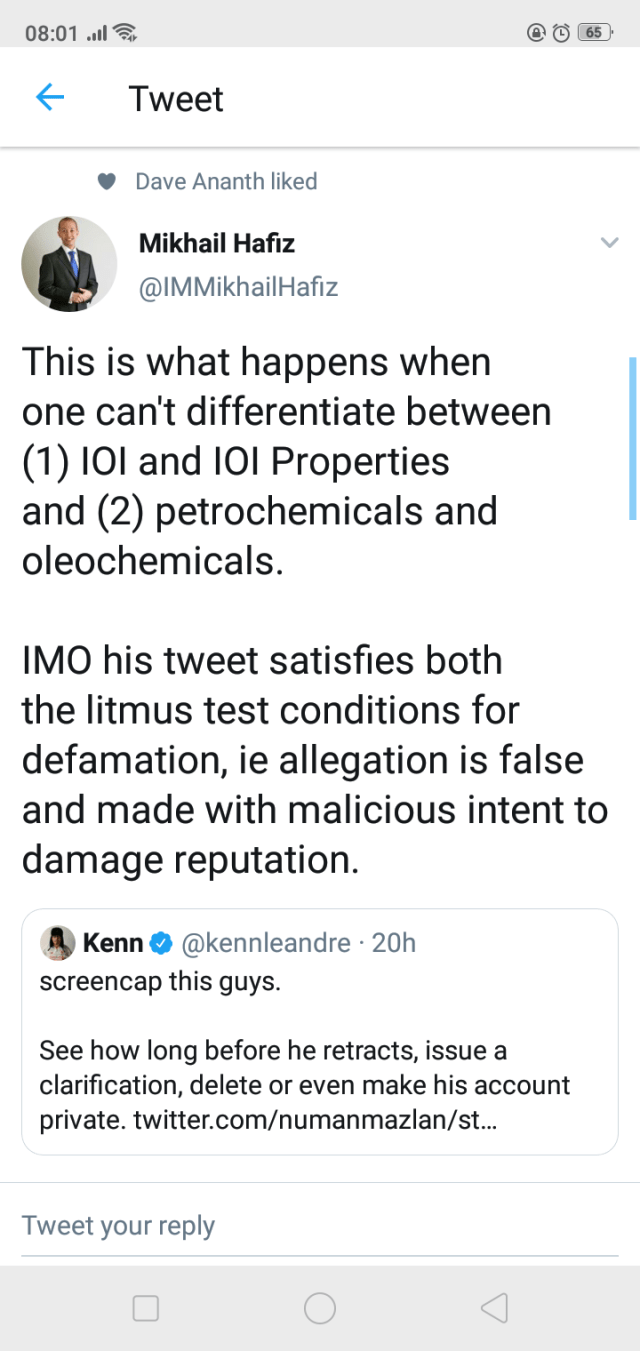
Task: Tap the heart icon beside Dave Ananth liked
Action: pyautogui.click(x=107, y=182)
